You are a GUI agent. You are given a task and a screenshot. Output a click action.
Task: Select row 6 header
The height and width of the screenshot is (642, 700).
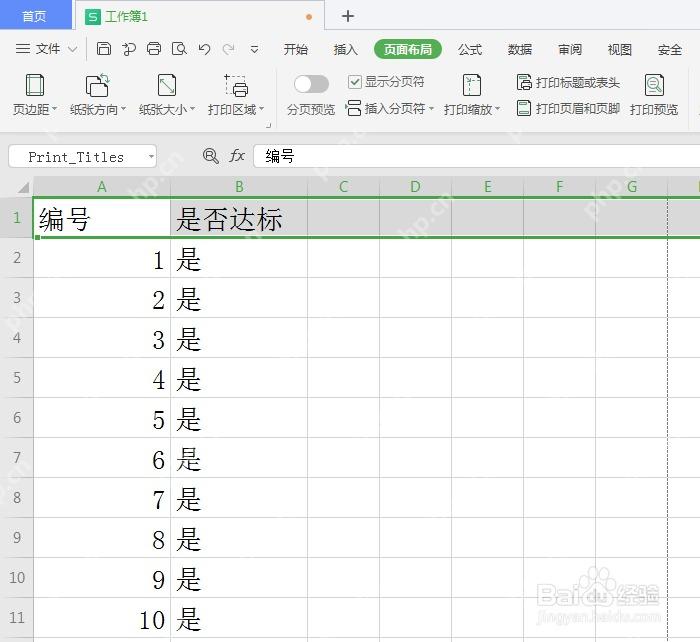[x=17, y=418]
